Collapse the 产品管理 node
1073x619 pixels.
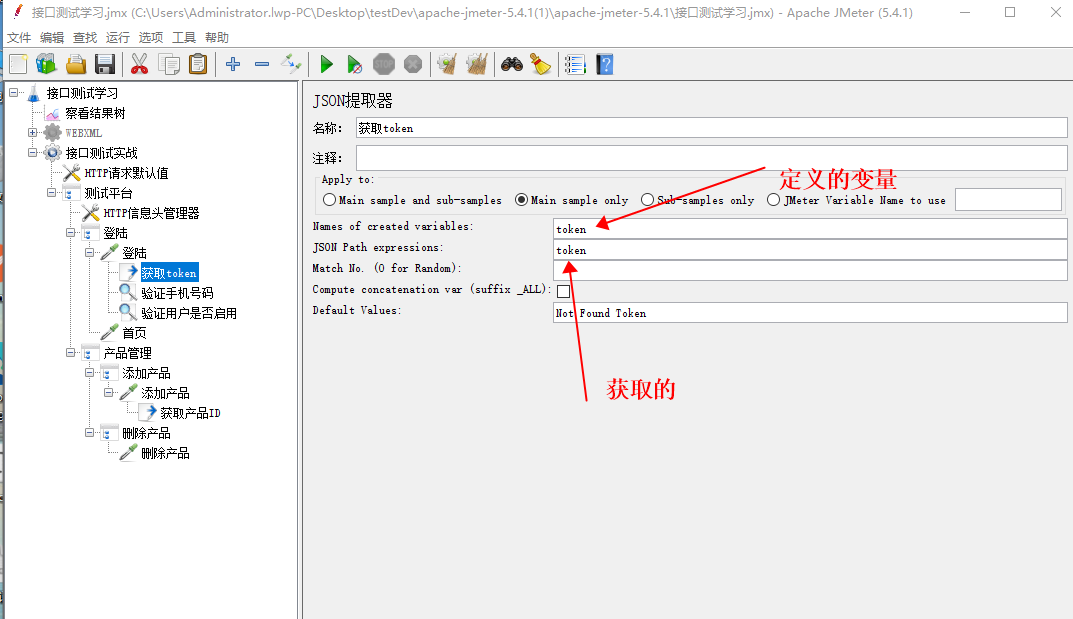pyautogui.click(x=70, y=353)
